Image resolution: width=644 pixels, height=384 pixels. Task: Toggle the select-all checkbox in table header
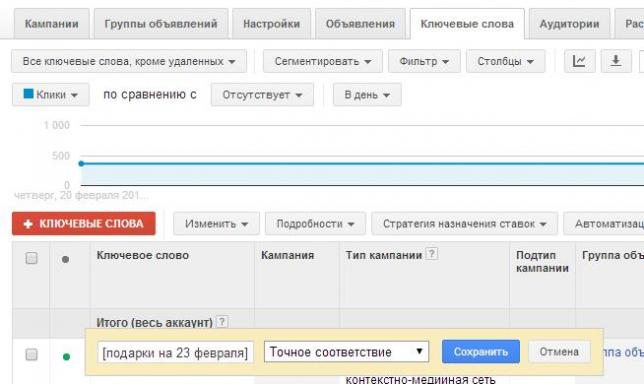[32, 258]
